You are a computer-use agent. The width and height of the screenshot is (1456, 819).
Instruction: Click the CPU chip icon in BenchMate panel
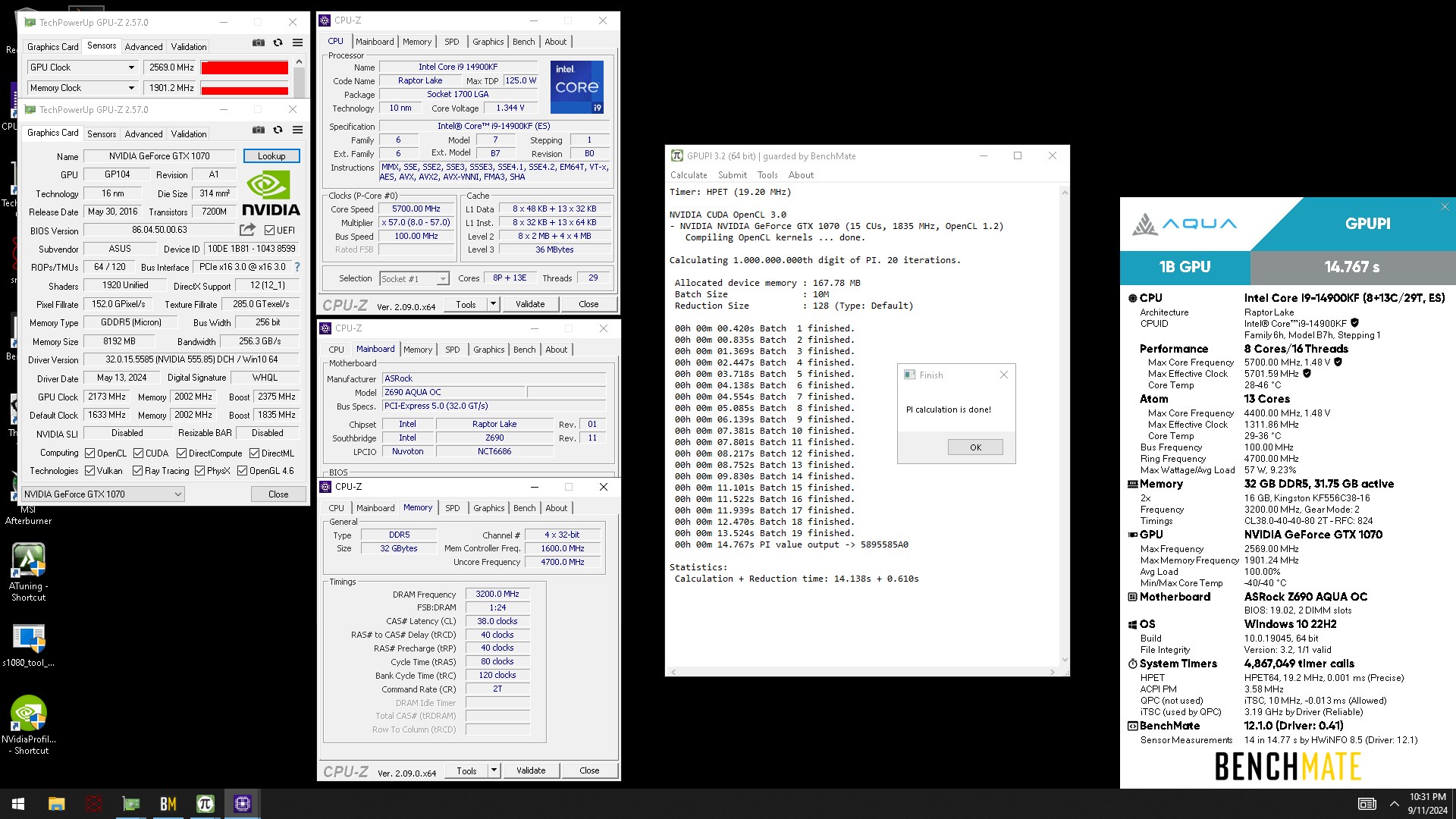tap(1132, 298)
